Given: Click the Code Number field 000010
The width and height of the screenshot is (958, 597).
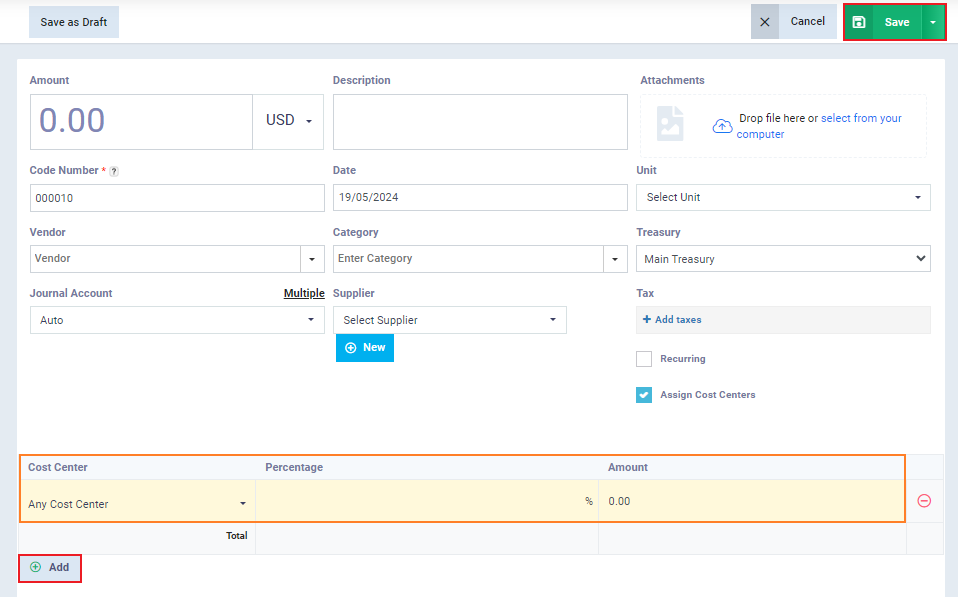Looking at the screenshot, I should click(x=177, y=198).
